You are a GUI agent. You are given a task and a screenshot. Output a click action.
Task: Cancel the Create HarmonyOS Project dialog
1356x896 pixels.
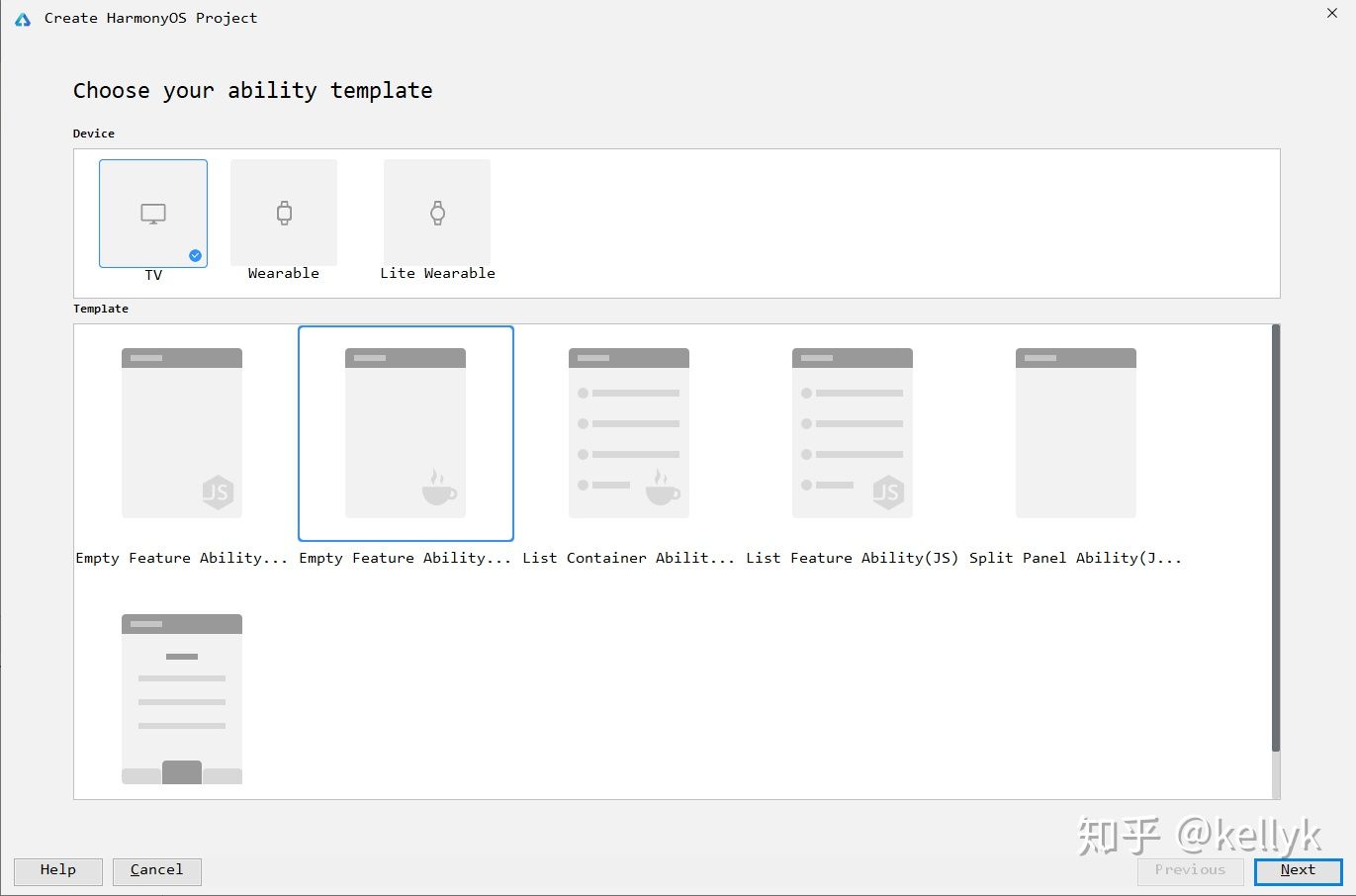[x=157, y=870]
